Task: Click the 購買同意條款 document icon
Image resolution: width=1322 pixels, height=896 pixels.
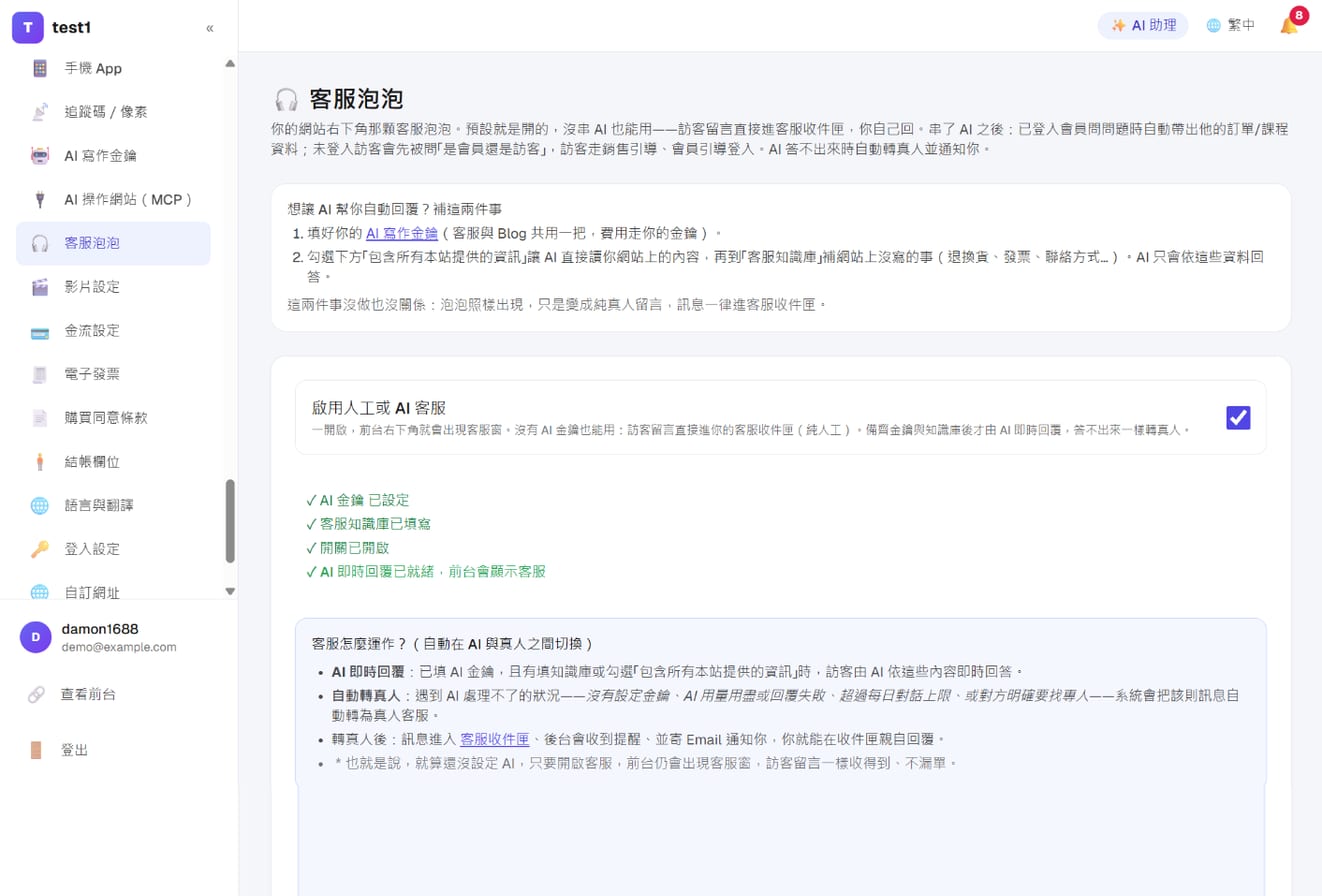Action: point(40,418)
